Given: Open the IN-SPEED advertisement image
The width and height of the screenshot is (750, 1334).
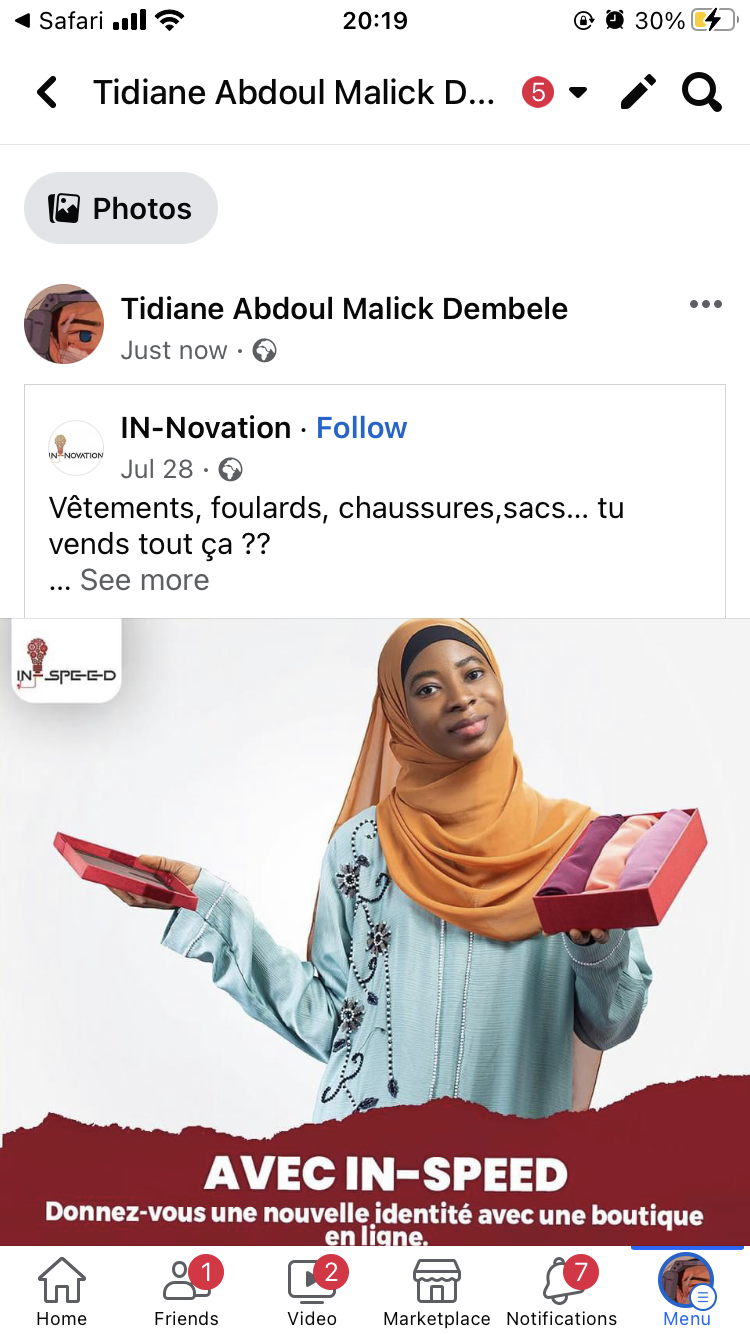Looking at the screenshot, I should coord(375,932).
